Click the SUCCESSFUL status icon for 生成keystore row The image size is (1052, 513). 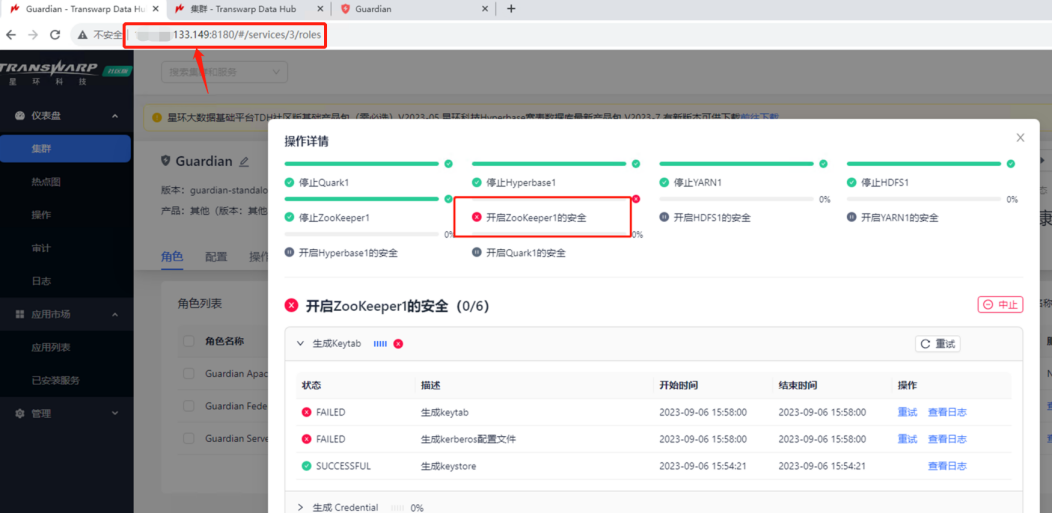(307, 466)
